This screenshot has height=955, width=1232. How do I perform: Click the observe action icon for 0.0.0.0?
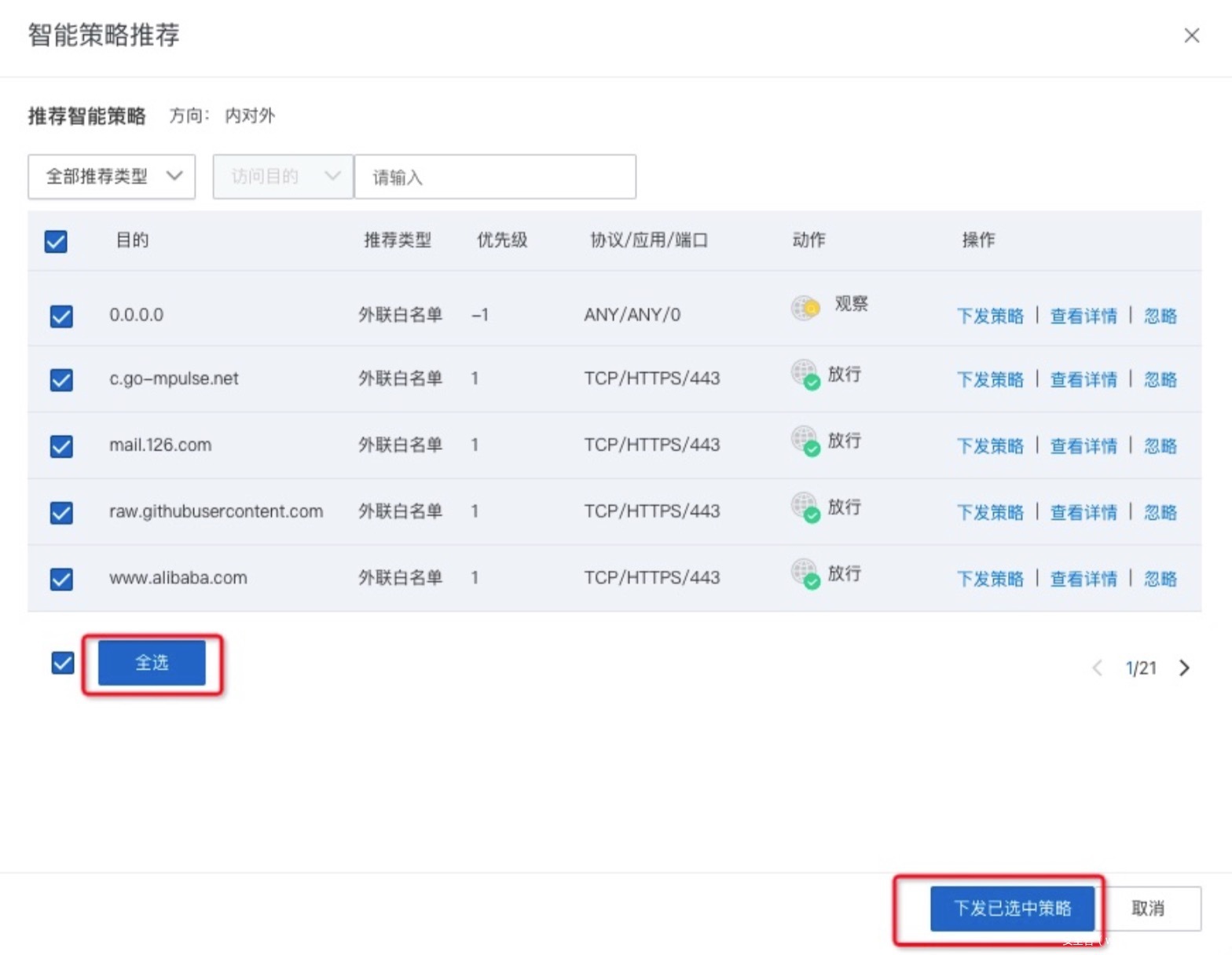805,307
